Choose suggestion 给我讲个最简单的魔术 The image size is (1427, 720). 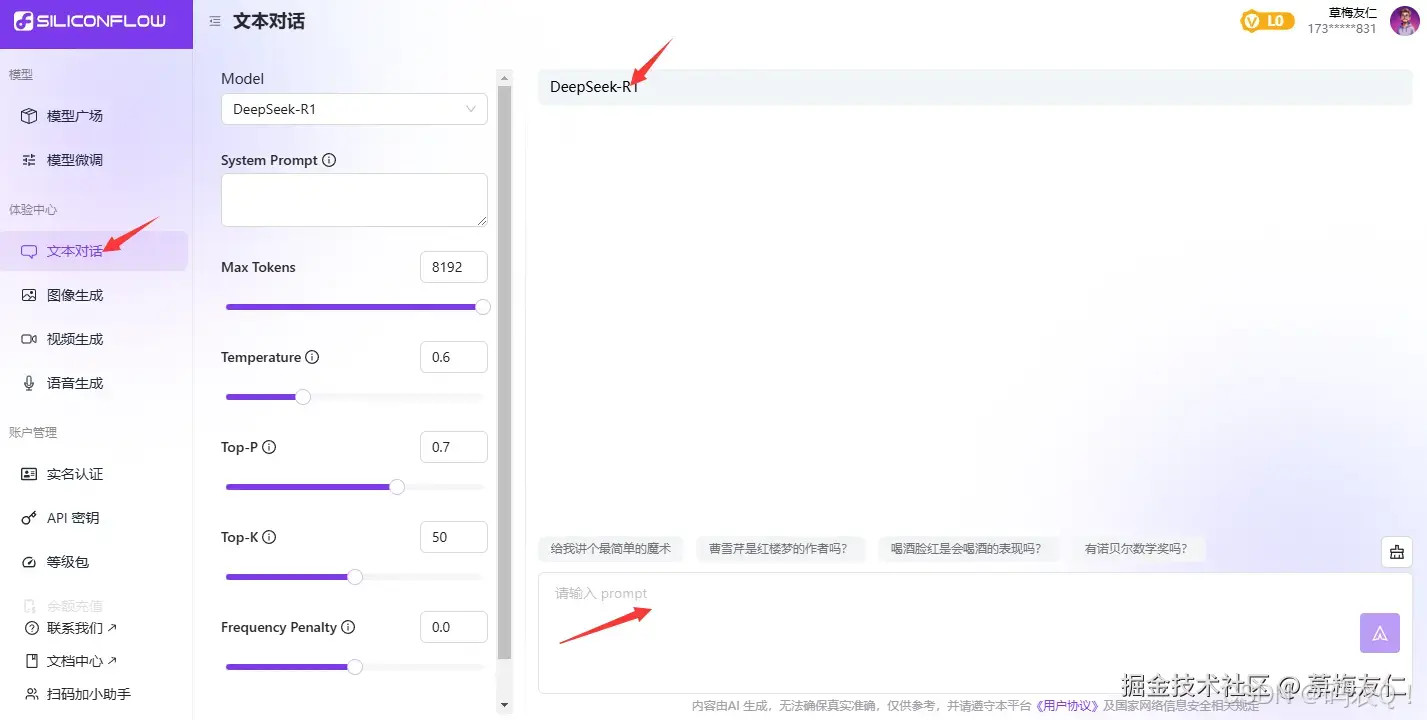(x=611, y=548)
